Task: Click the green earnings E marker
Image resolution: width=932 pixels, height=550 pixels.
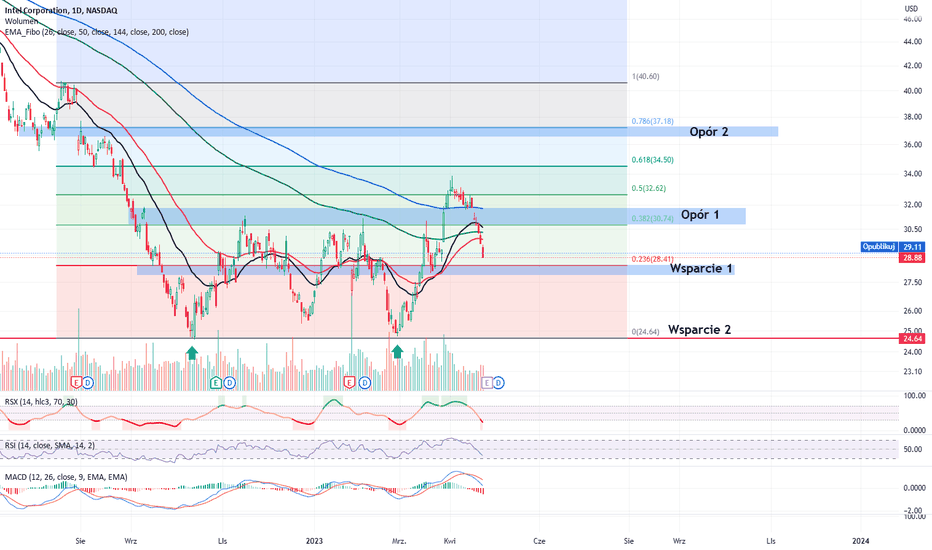Action: (x=216, y=382)
